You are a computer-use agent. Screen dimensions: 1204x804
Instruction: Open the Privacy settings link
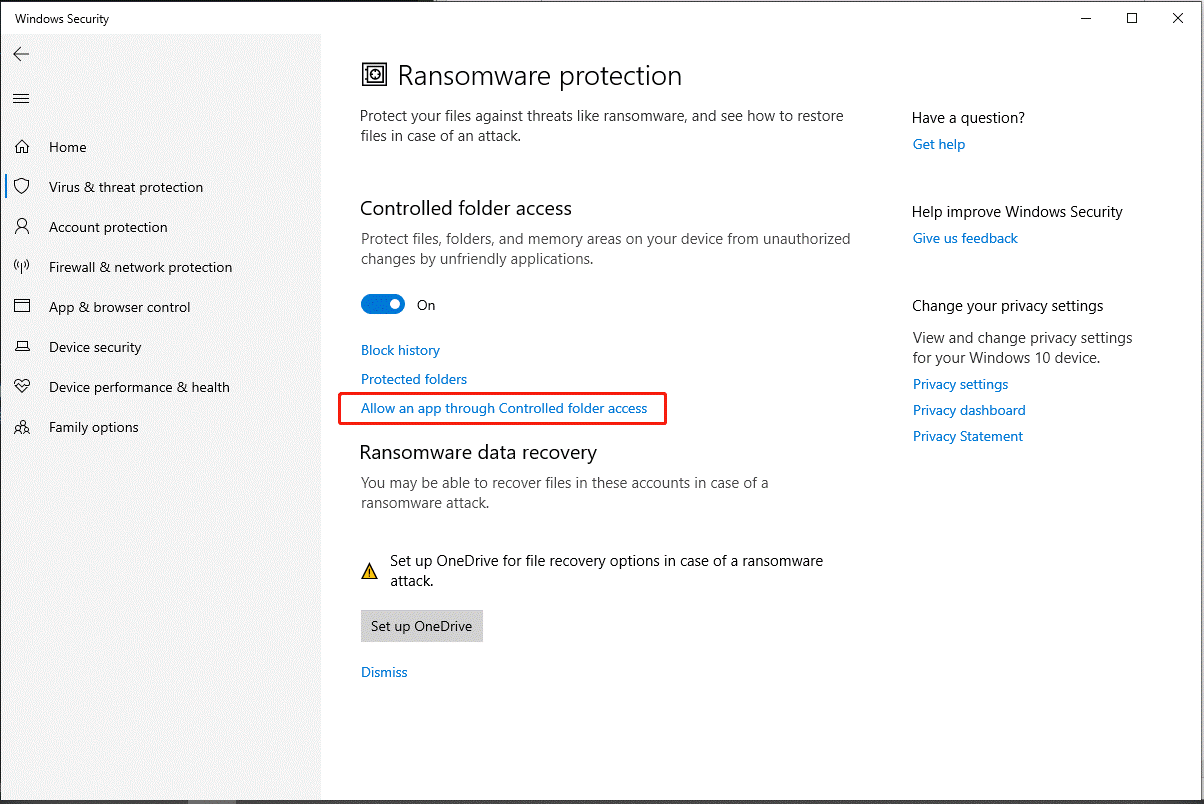click(x=960, y=384)
